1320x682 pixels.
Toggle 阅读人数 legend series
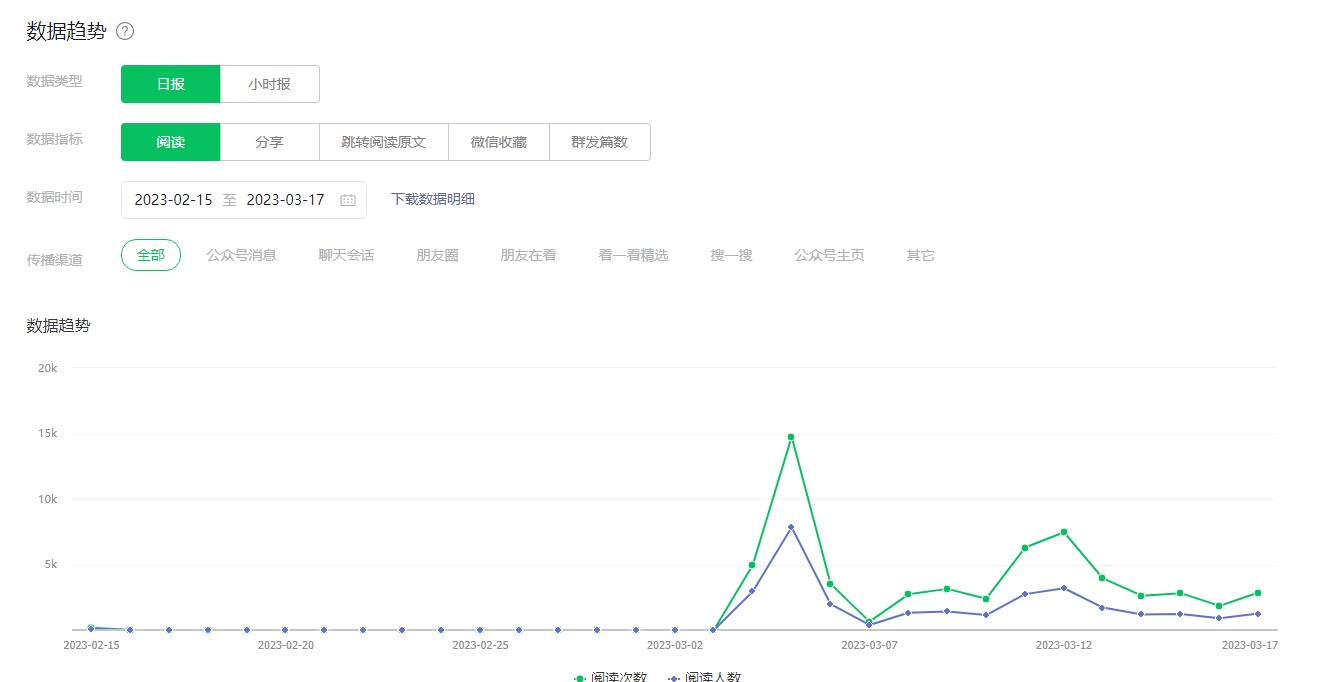pos(705,677)
